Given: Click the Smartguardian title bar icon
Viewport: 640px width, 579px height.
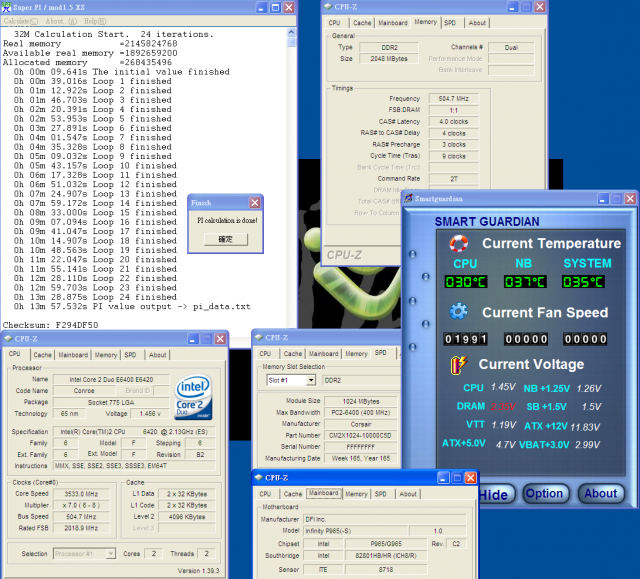Looking at the screenshot, I should (408, 199).
